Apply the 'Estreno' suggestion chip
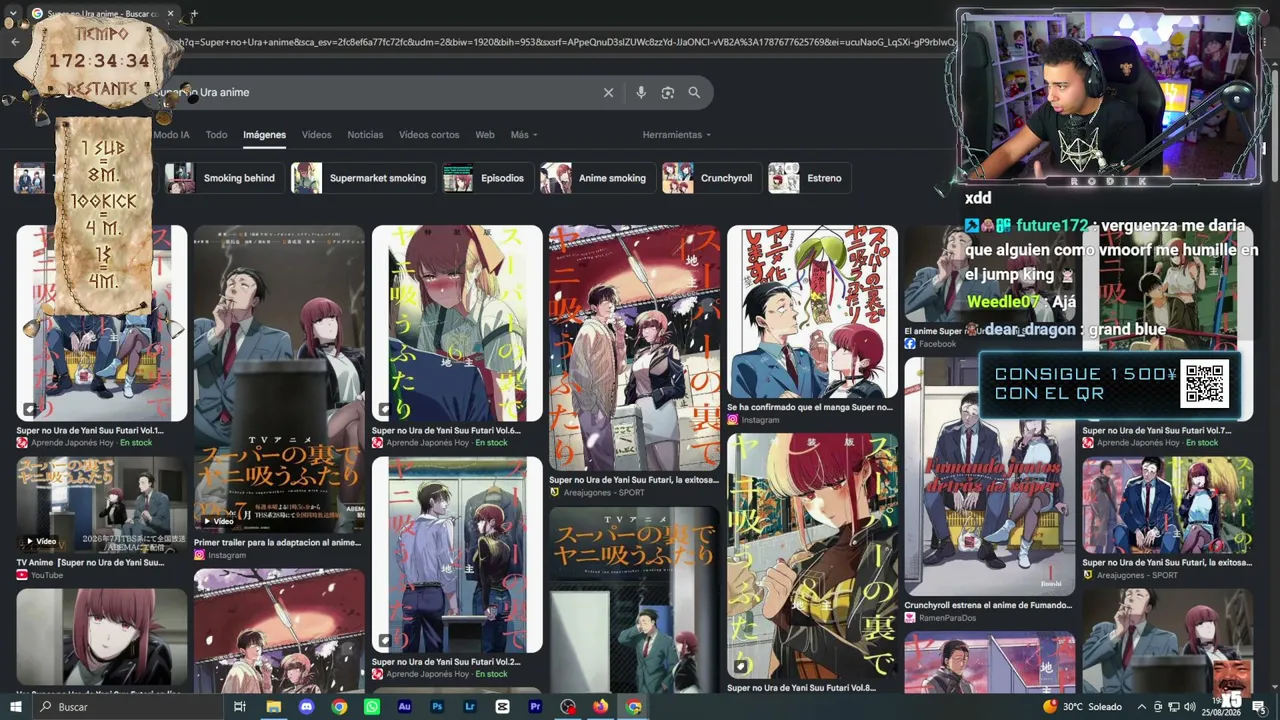Image resolution: width=1280 pixels, height=720 pixels. coord(808,178)
